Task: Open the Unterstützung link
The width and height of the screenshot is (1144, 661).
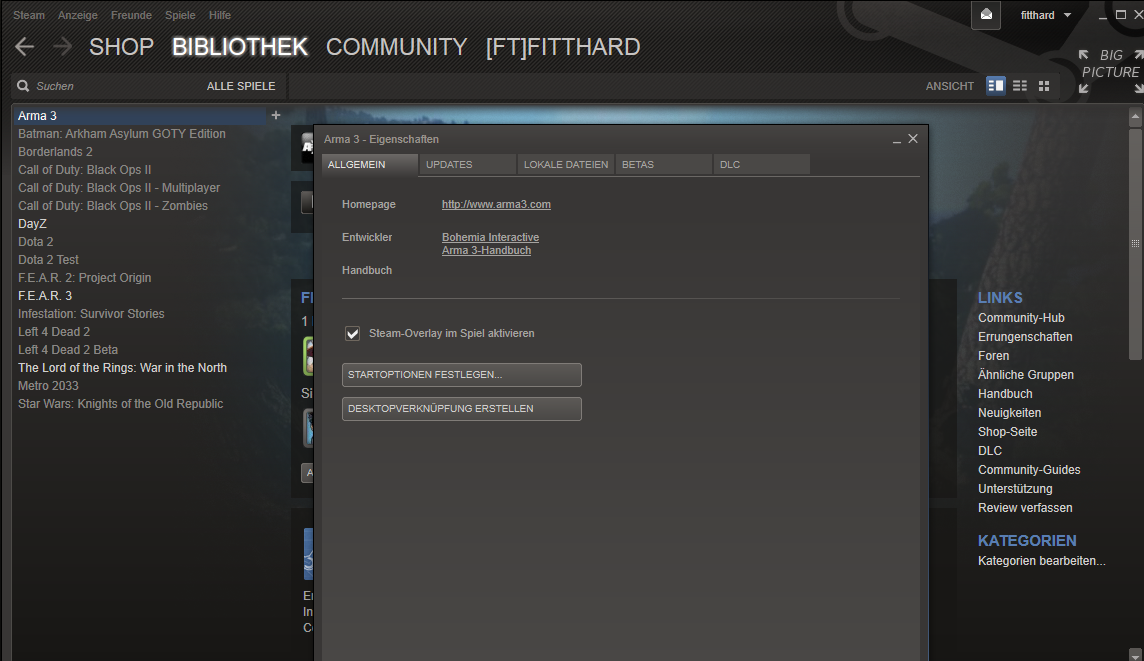Action: (1015, 489)
